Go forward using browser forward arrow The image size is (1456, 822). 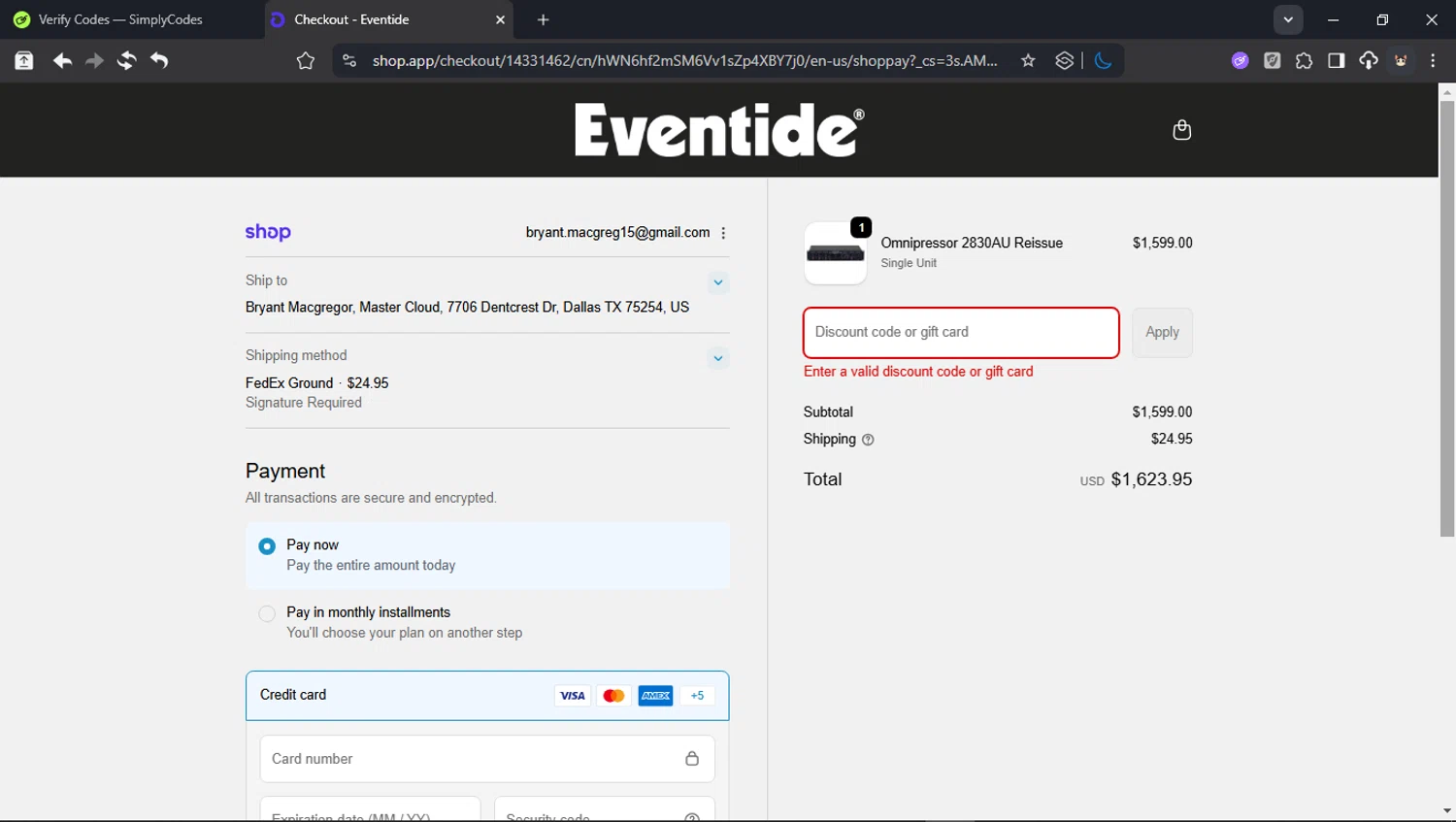coord(94,61)
